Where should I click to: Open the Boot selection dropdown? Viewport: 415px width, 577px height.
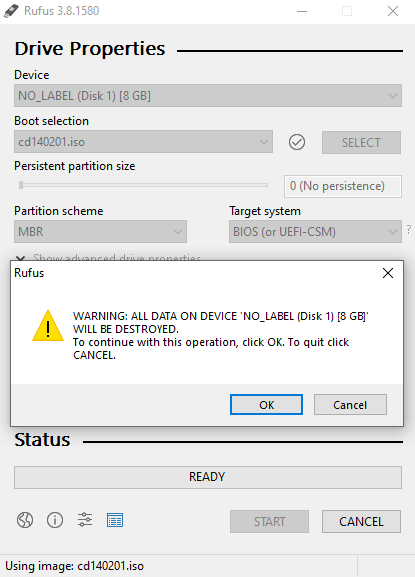pyautogui.click(x=143, y=142)
